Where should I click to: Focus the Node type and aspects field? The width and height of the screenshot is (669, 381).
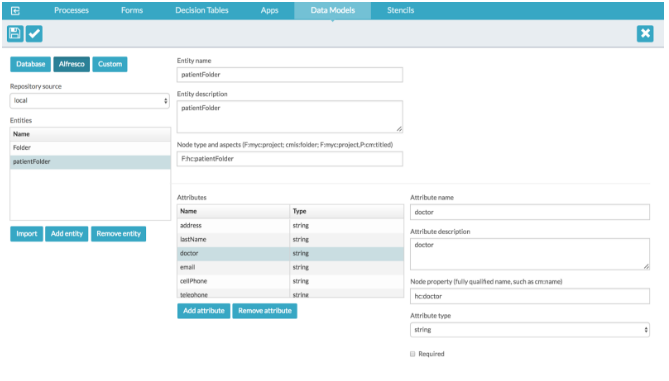coord(290,159)
